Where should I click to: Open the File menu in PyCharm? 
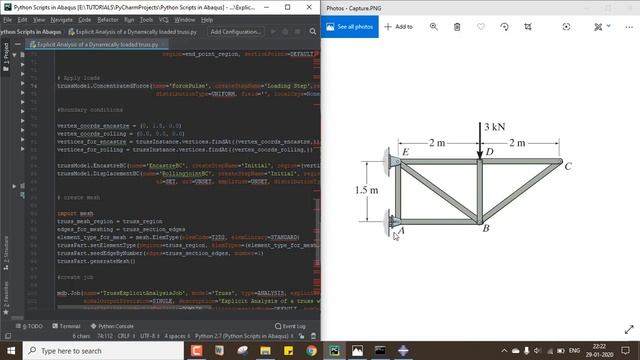tap(7, 20)
